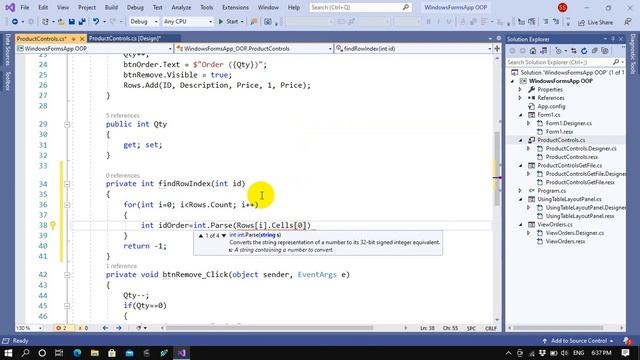The image size is (640, 360).
Task: Click the Navigate Backward toolbar icon
Action: [15, 22]
